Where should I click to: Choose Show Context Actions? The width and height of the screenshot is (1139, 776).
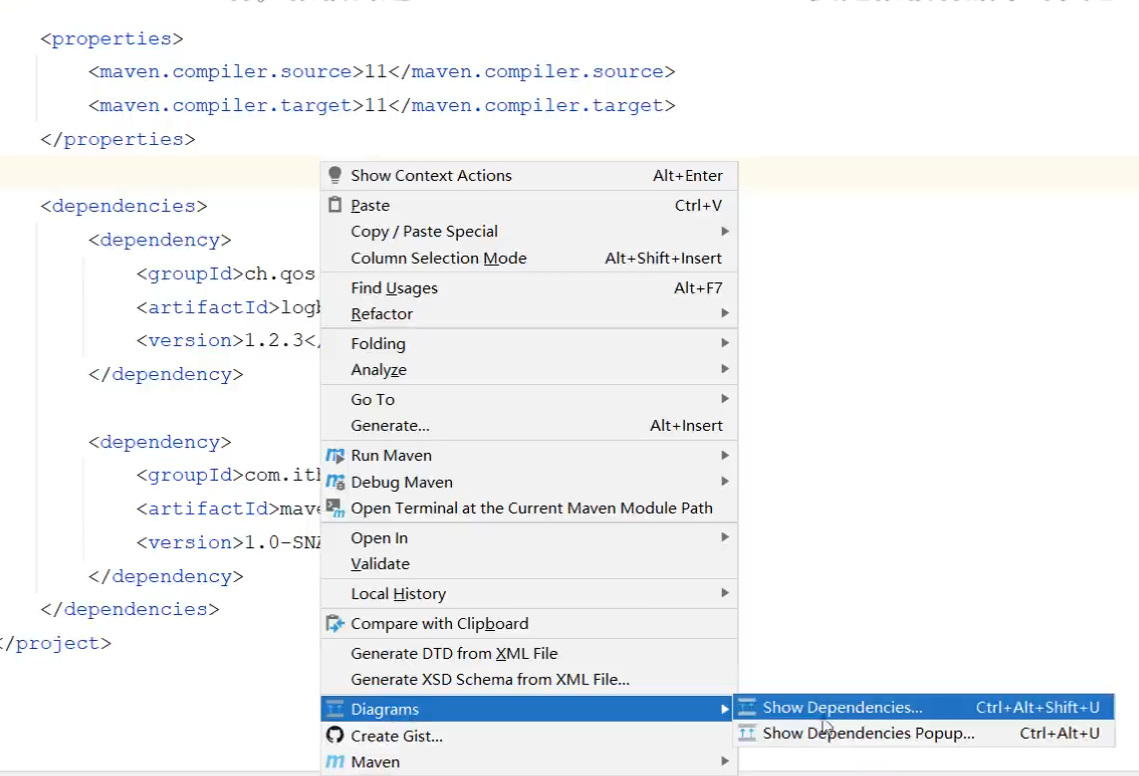tap(529, 175)
